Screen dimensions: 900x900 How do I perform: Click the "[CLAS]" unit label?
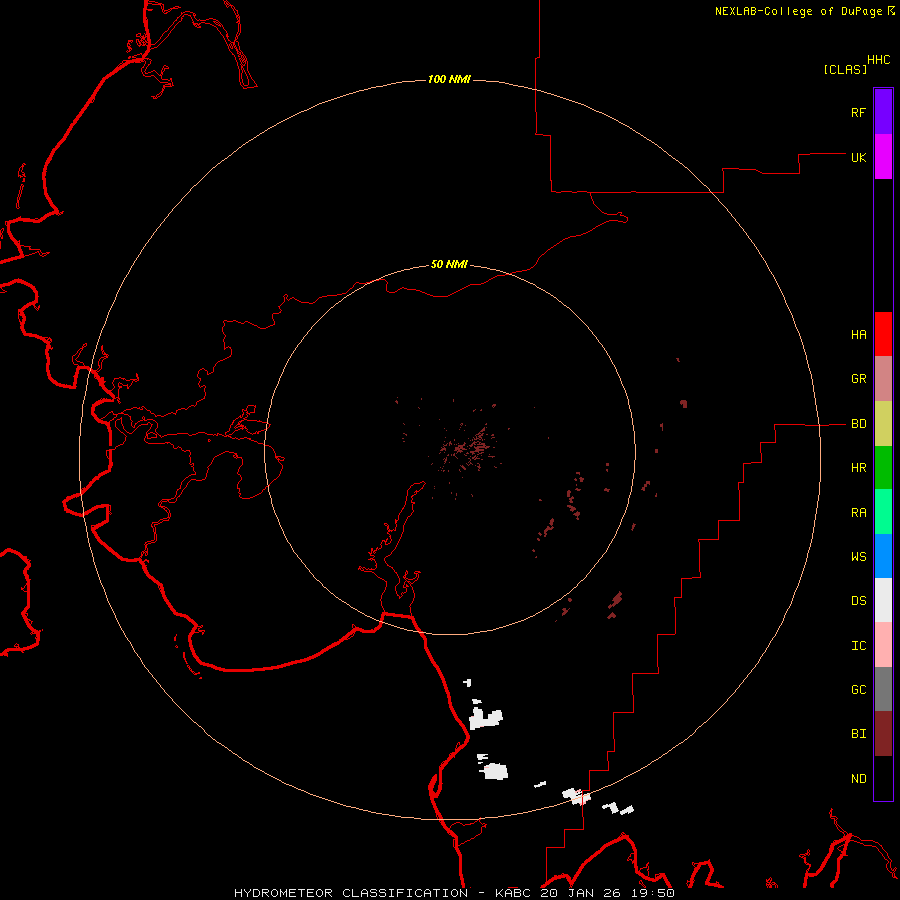coord(845,69)
